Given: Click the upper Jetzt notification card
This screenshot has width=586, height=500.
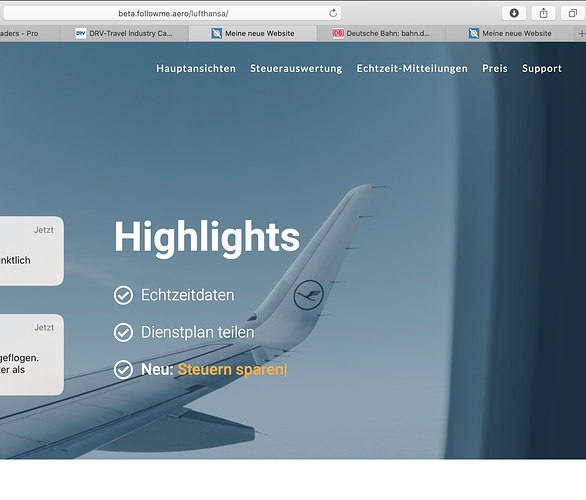Looking at the screenshot, I should coord(32,251).
